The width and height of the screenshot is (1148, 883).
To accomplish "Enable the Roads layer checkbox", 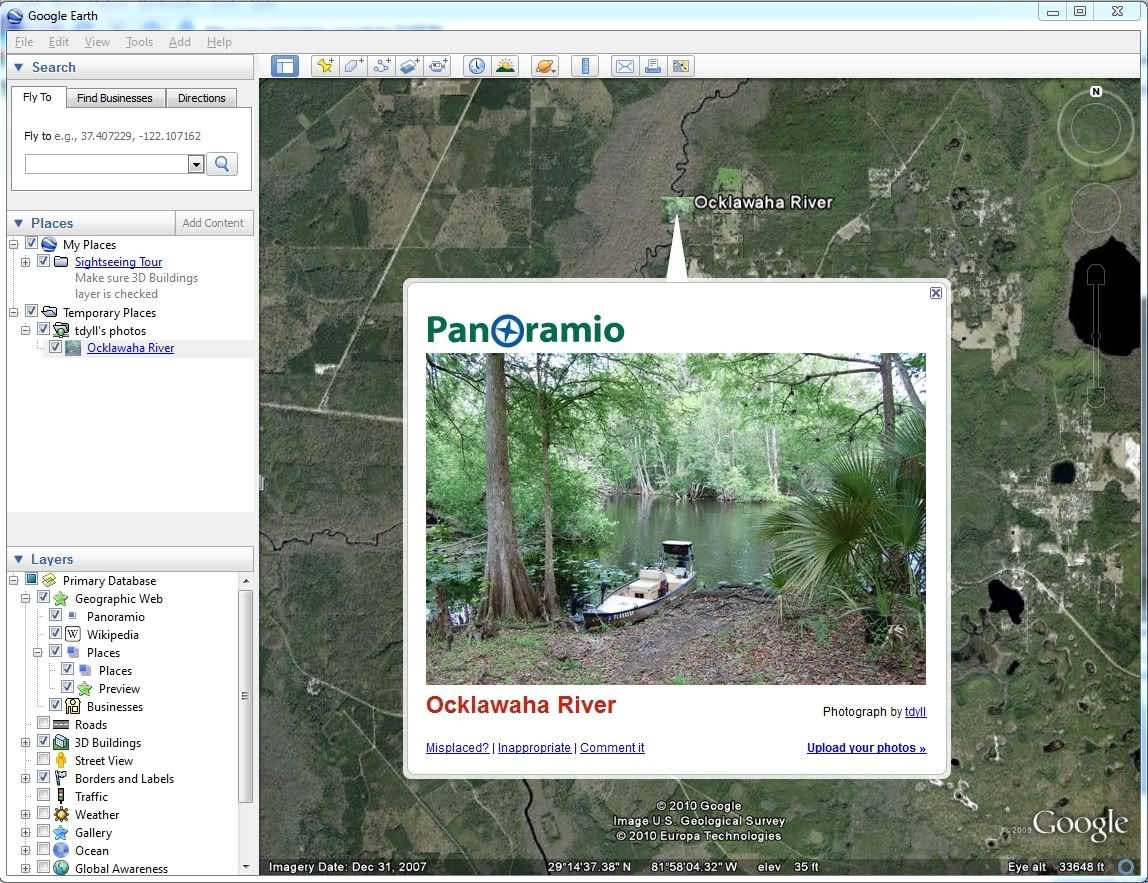I will [x=43, y=723].
